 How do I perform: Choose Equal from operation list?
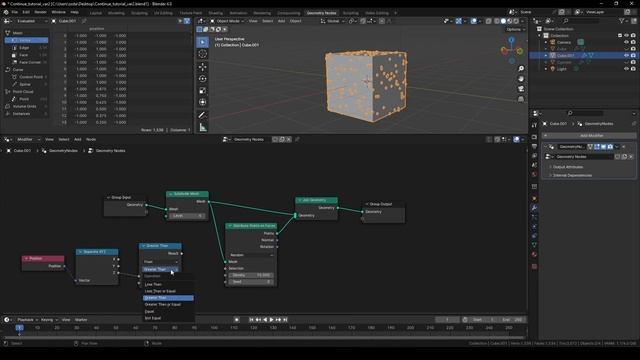coord(168,311)
